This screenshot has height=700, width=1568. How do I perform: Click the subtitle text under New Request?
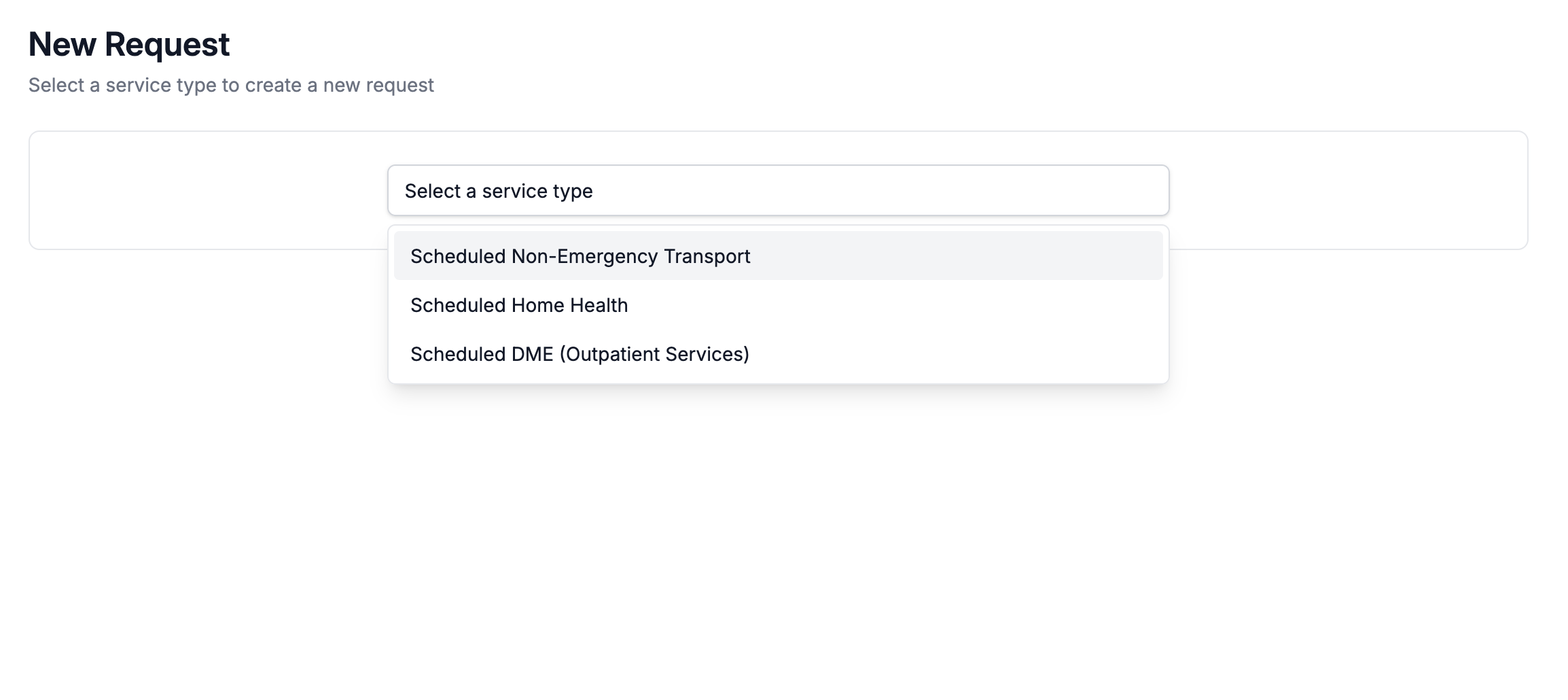231,86
